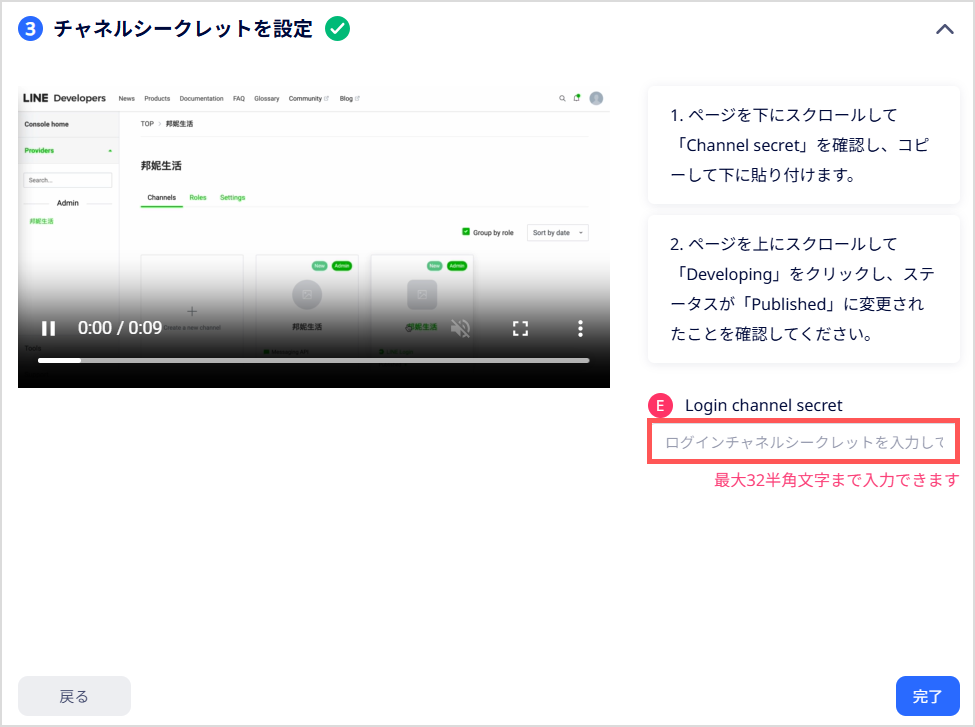Collapse the チャネルシークレットを設定 section
Screen dimensions: 975x727
pyautogui.click(x=945, y=29)
